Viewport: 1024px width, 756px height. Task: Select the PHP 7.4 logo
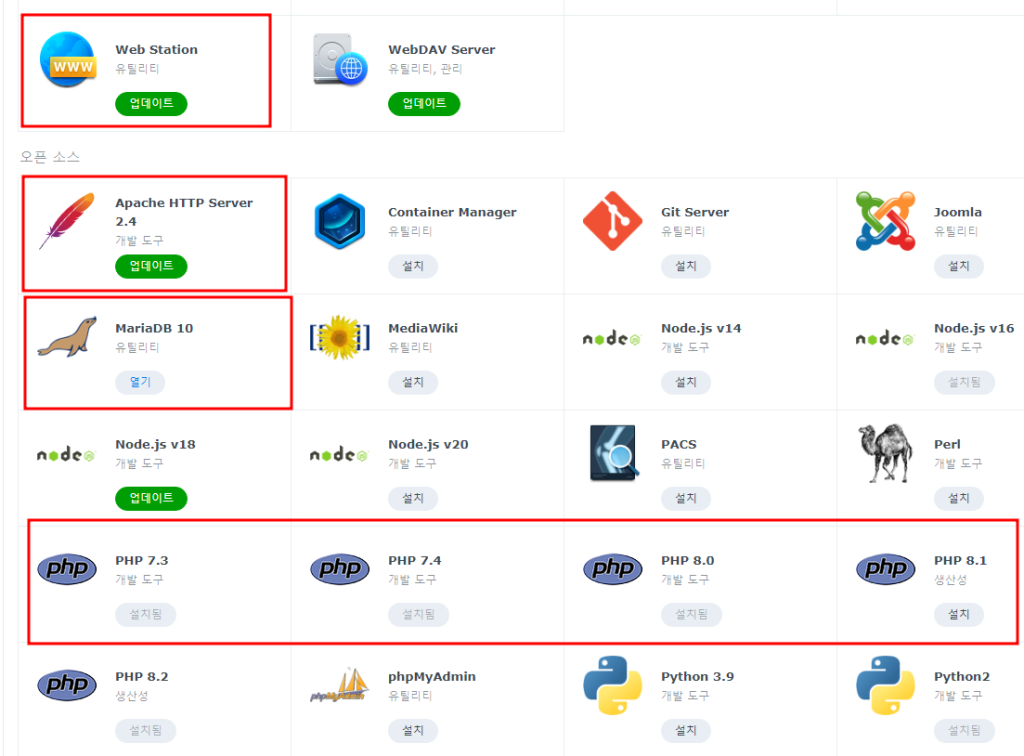[340, 569]
